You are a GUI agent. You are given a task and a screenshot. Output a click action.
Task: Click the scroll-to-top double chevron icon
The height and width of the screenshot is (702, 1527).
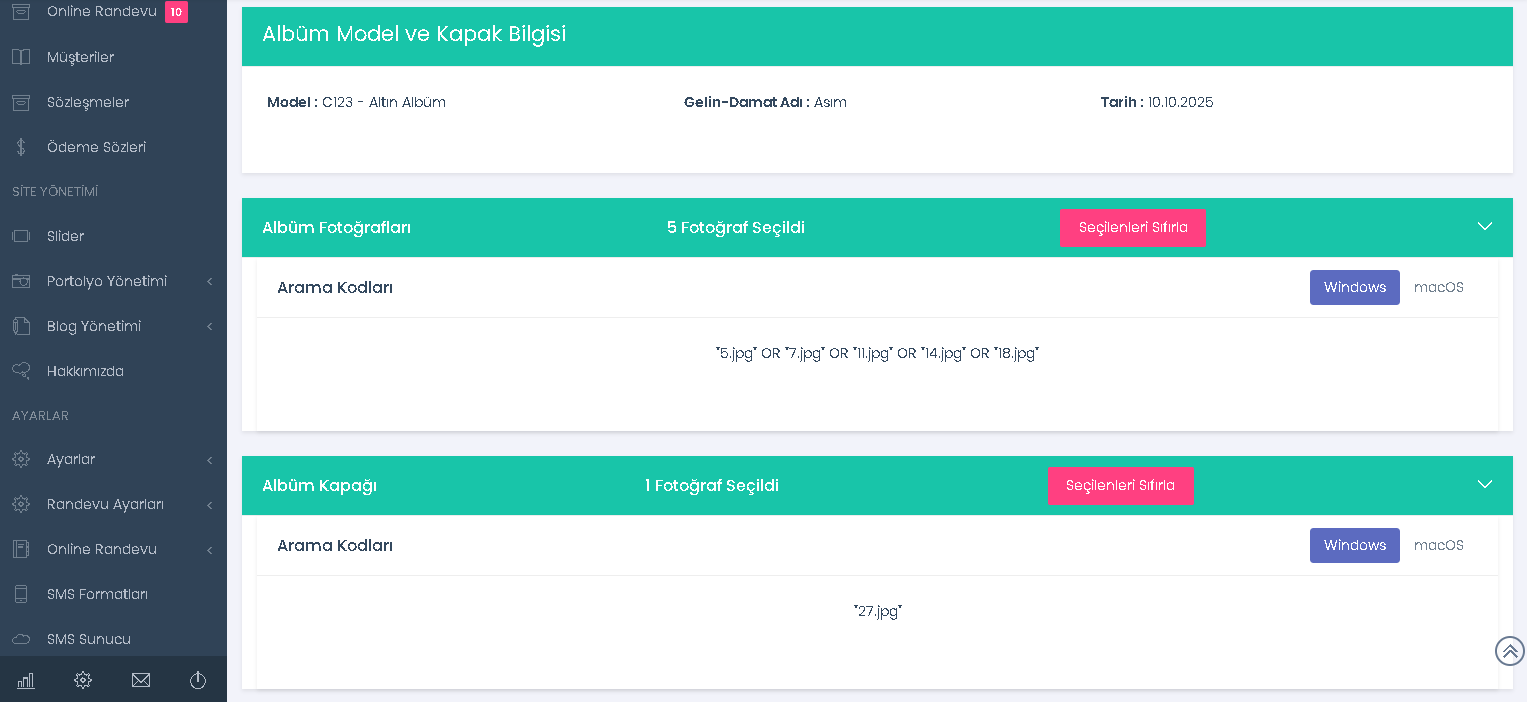click(1509, 651)
